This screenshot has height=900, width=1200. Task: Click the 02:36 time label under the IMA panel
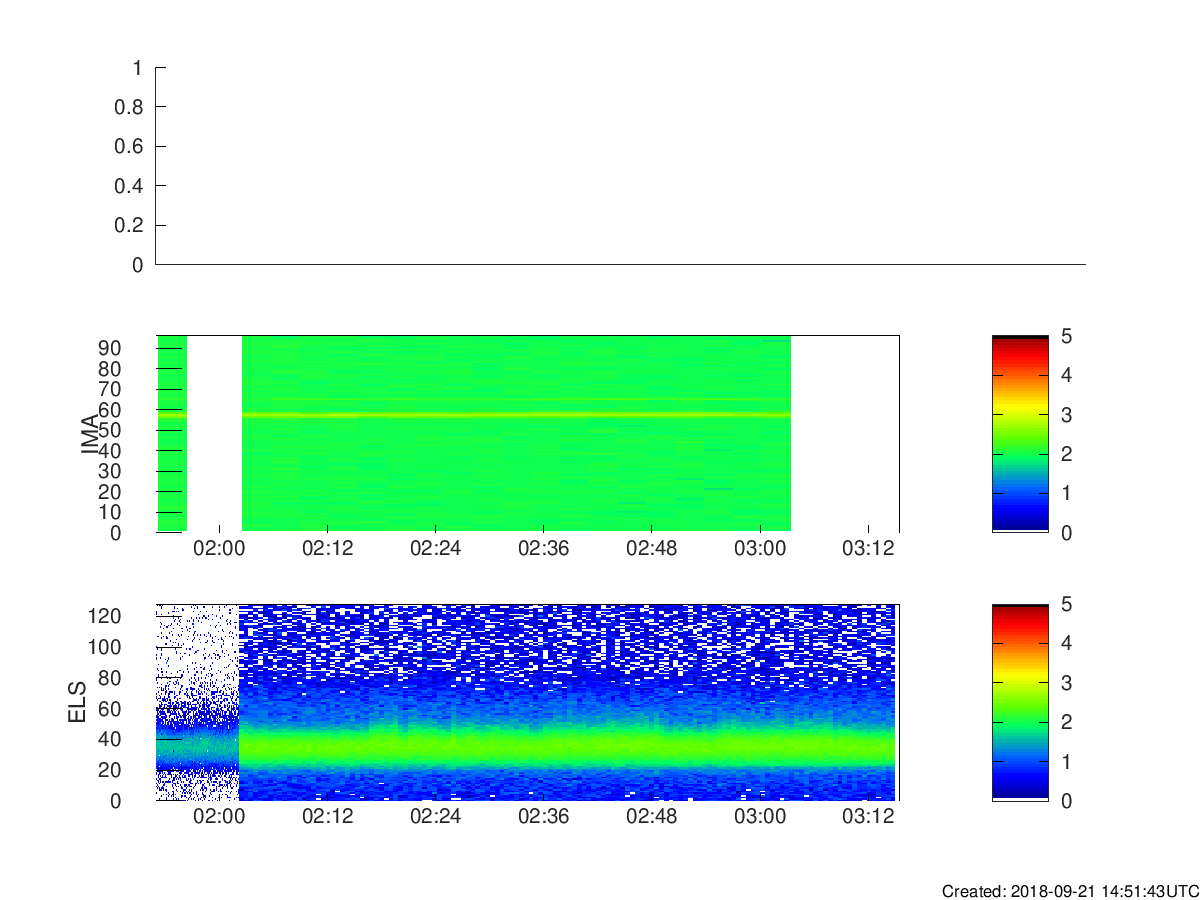[x=543, y=548]
